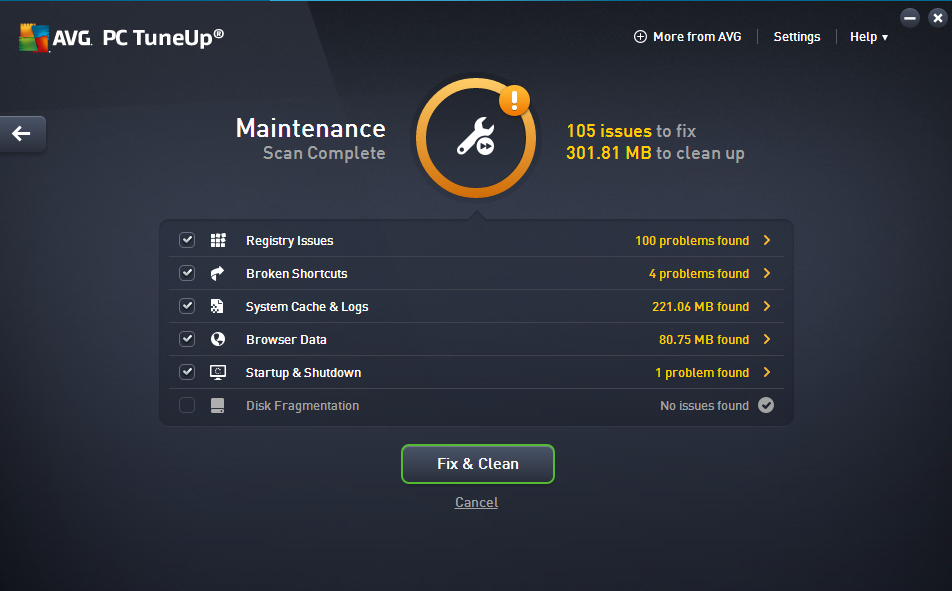
Task: Expand System Cache & Logs details chevron
Action: [x=767, y=306]
